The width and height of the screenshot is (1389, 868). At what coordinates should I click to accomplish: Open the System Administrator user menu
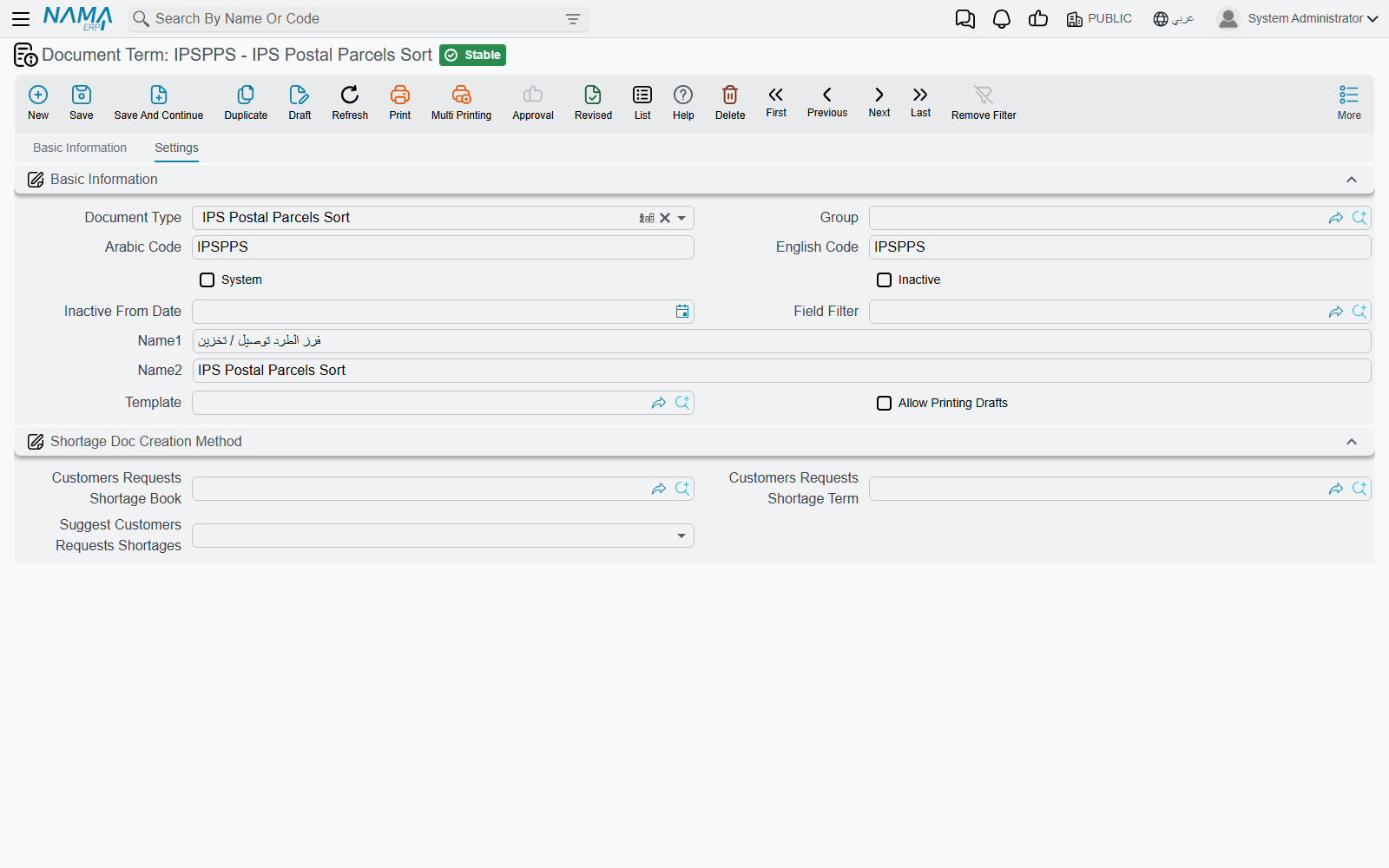pos(1298,18)
